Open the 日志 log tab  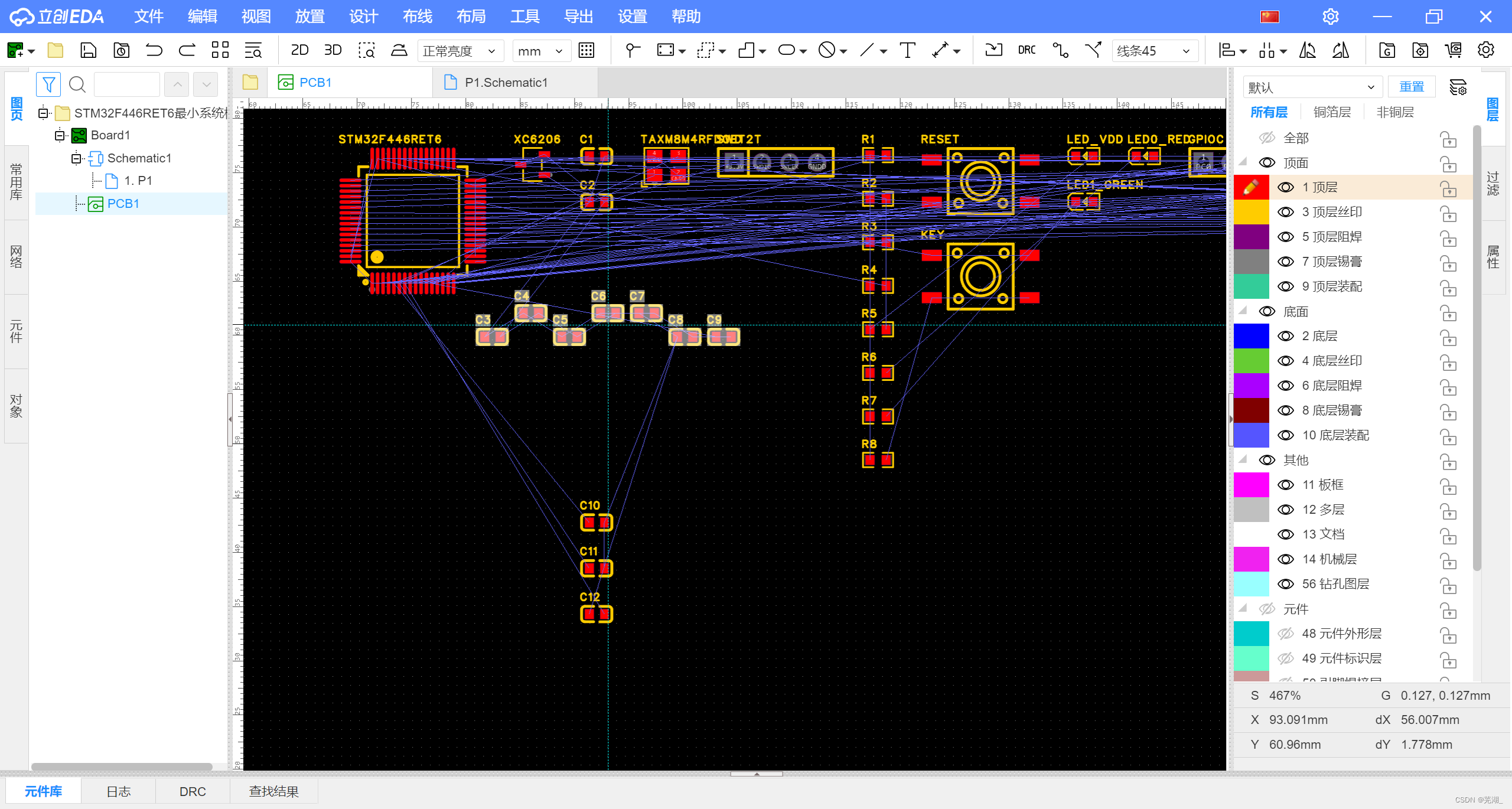[118, 791]
